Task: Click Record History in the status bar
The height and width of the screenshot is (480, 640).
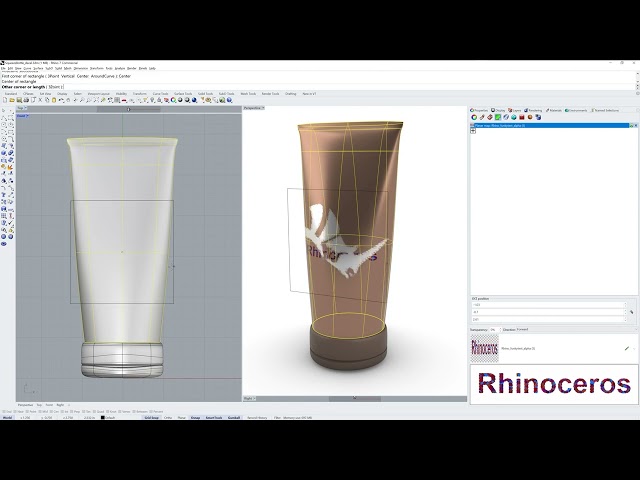Action: tap(257, 418)
